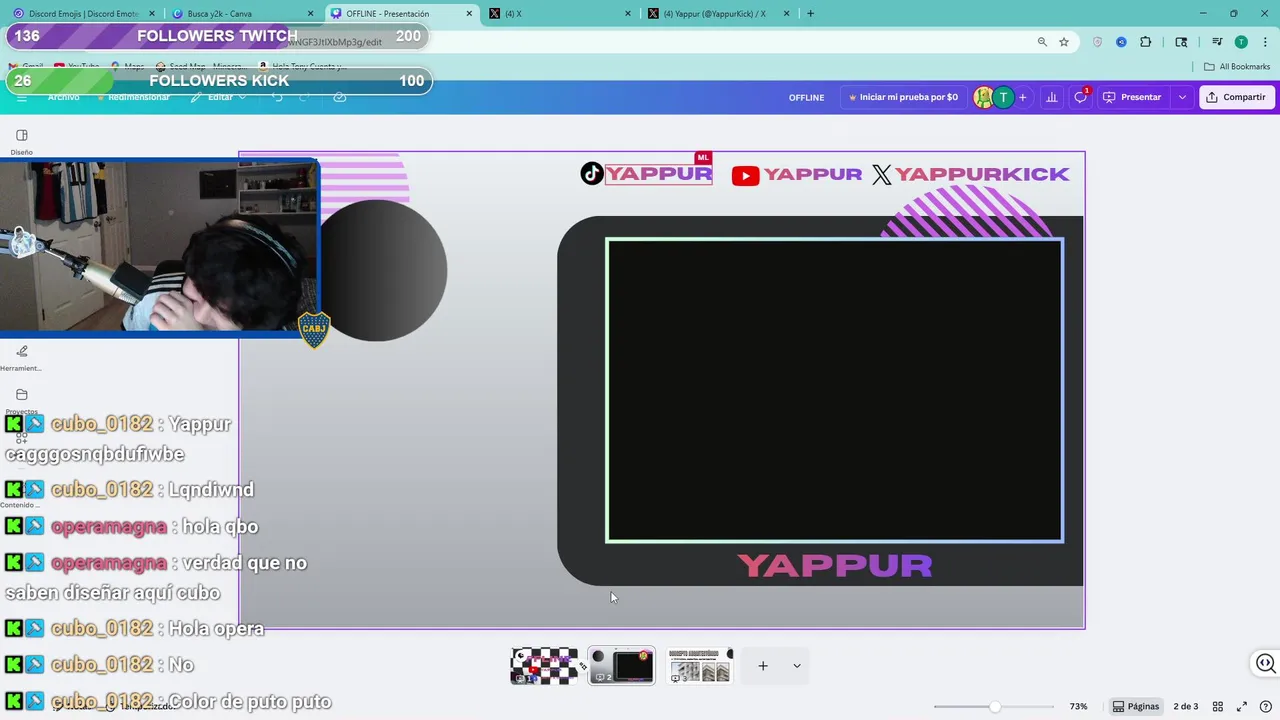Select YouTube YAPPUR text on canvas
Viewport: 1280px width, 720px height.
[x=813, y=174]
